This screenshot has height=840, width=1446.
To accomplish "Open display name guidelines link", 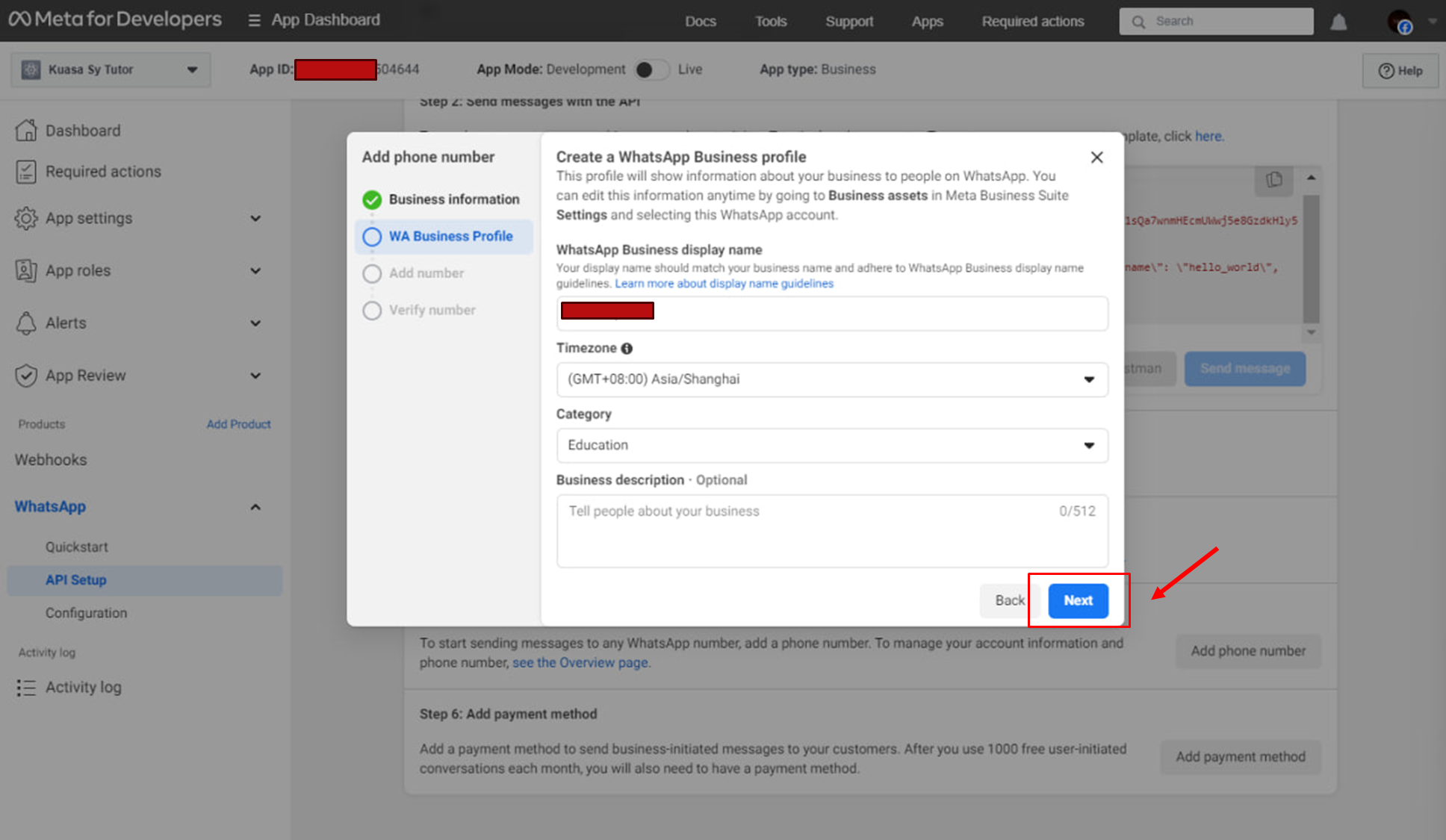I will click(724, 284).
